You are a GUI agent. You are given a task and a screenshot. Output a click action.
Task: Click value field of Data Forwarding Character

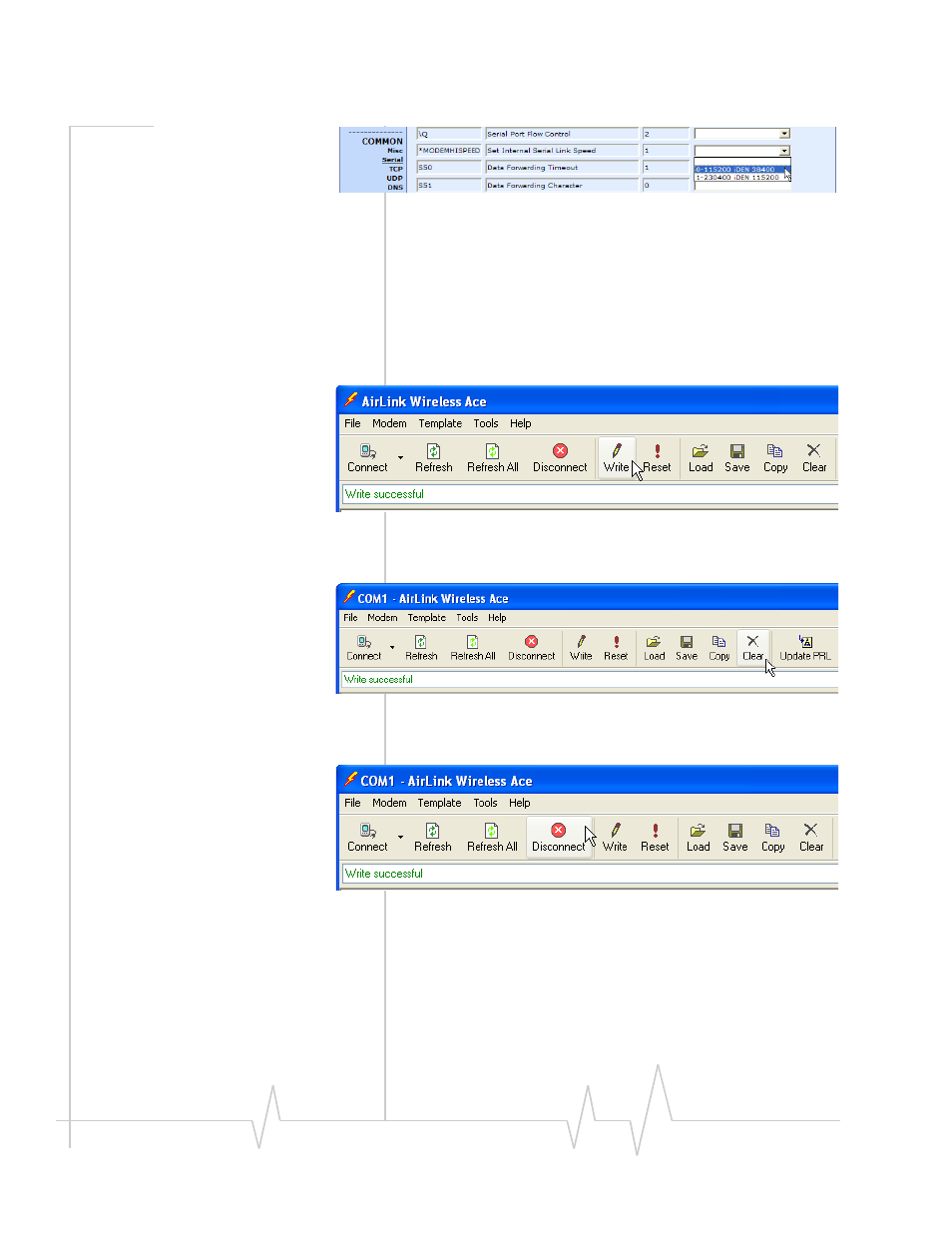coord(666,186)
